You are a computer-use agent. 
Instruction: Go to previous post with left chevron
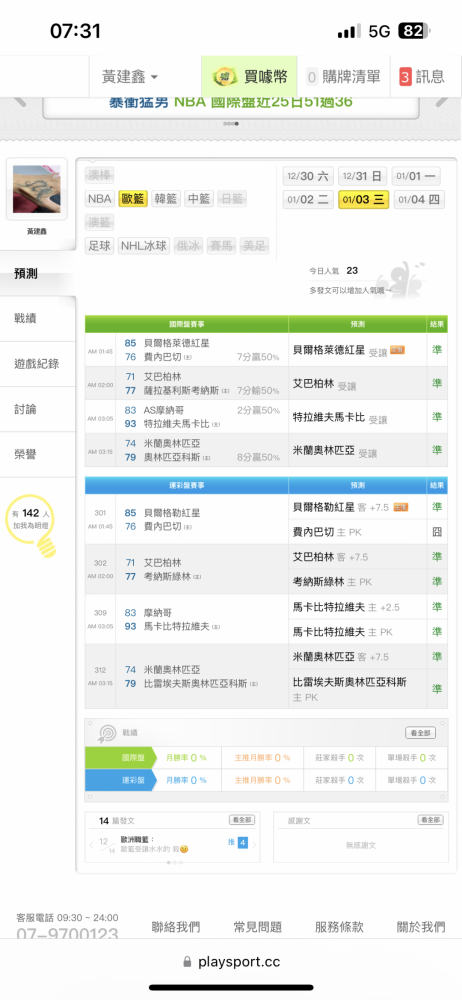(x=91, y=845)
